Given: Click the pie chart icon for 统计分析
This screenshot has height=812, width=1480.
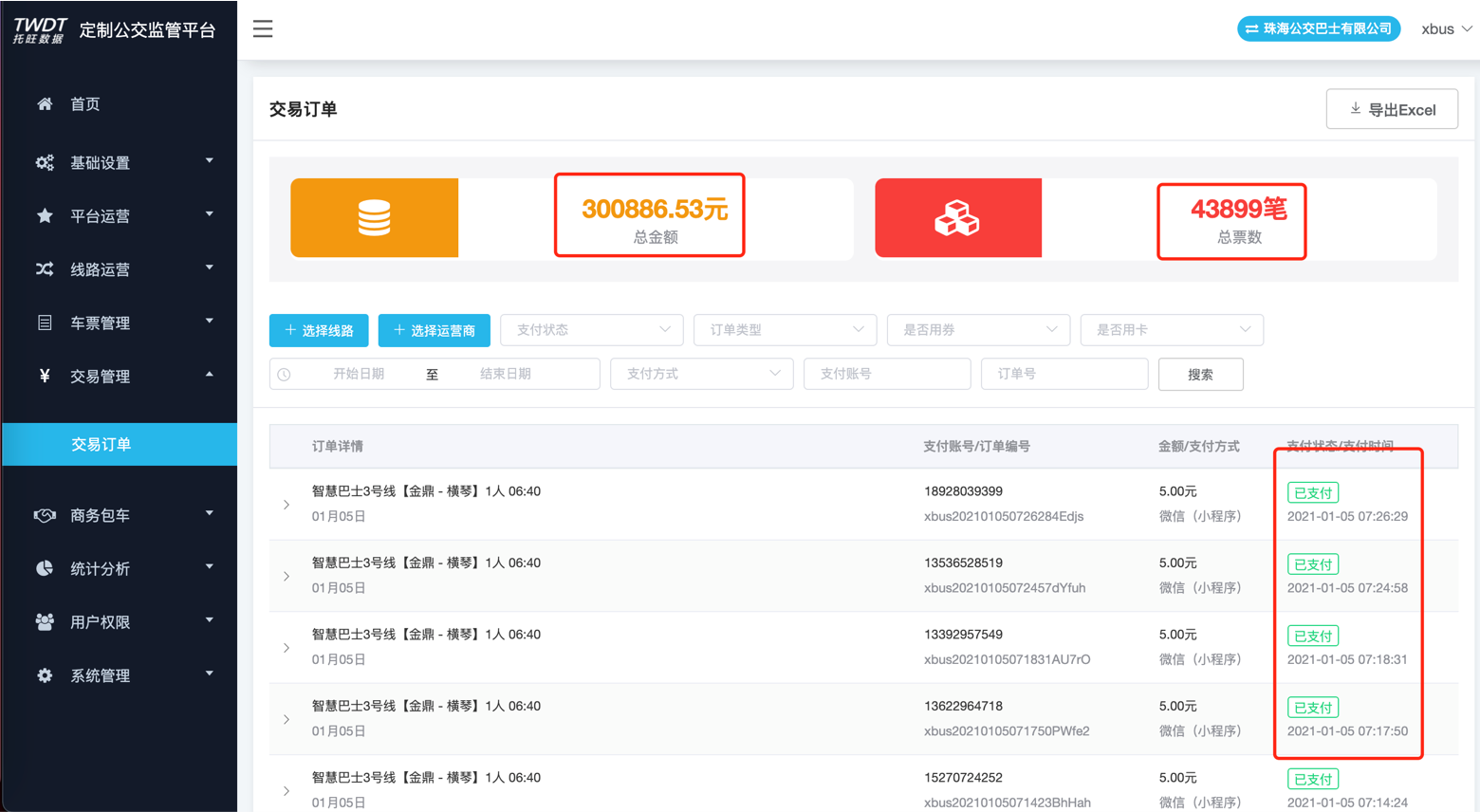Looking at the screenshot, I should pyautogui.click(x=45, y=568).
